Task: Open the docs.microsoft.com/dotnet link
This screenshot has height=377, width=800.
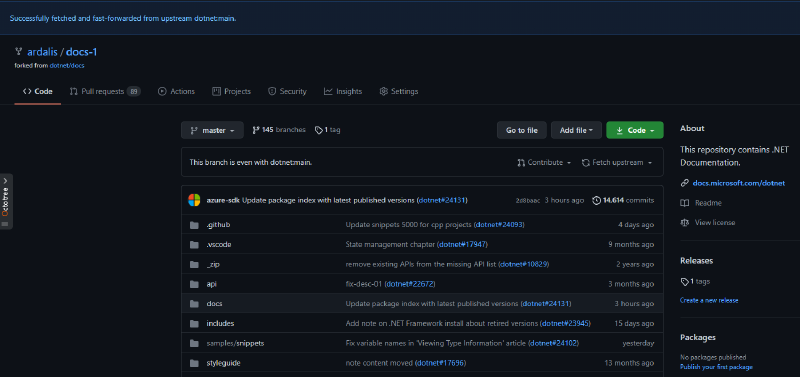Action: click(x=738, y=183)
